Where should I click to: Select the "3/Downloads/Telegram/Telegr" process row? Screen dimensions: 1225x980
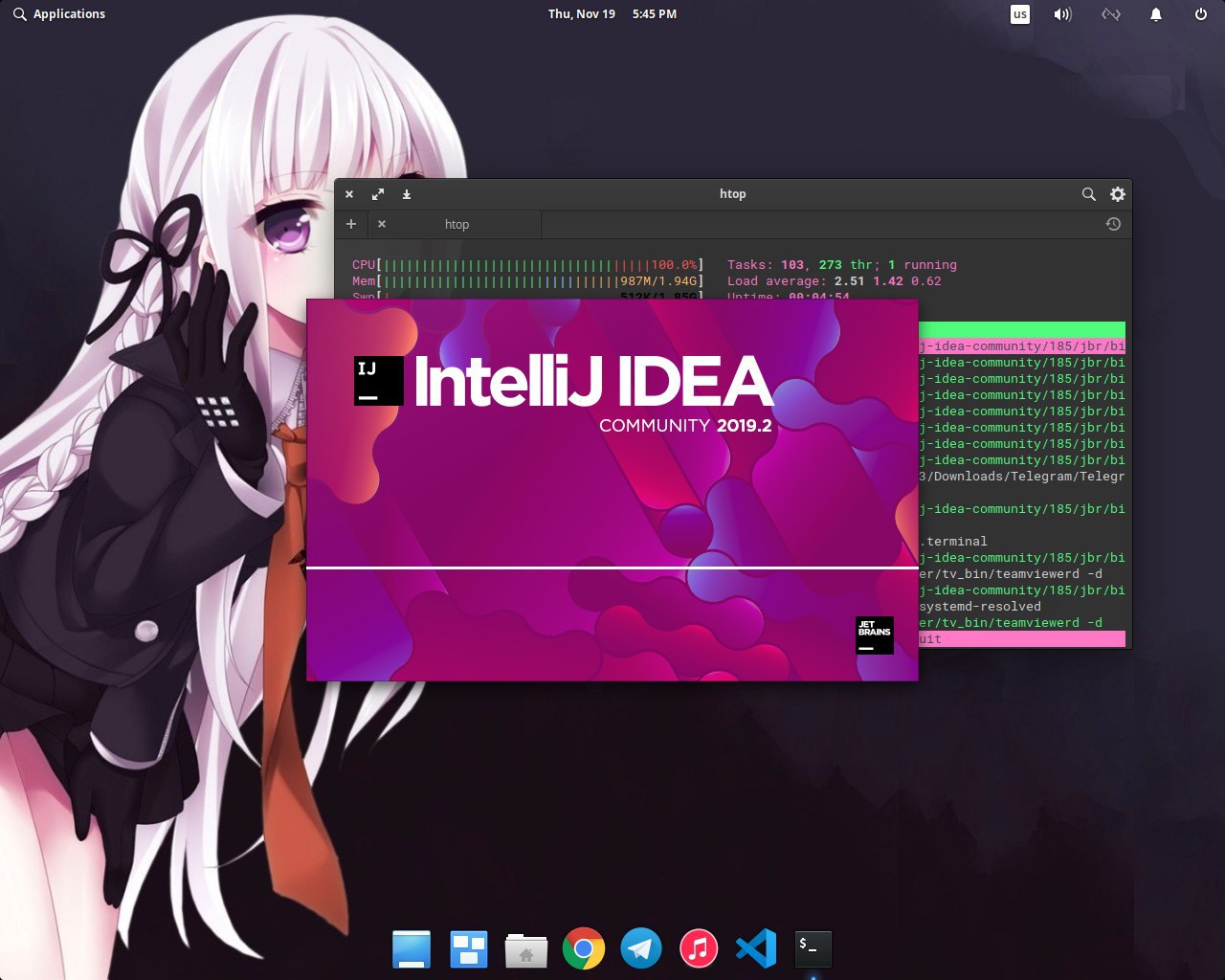coord(1022,477)
